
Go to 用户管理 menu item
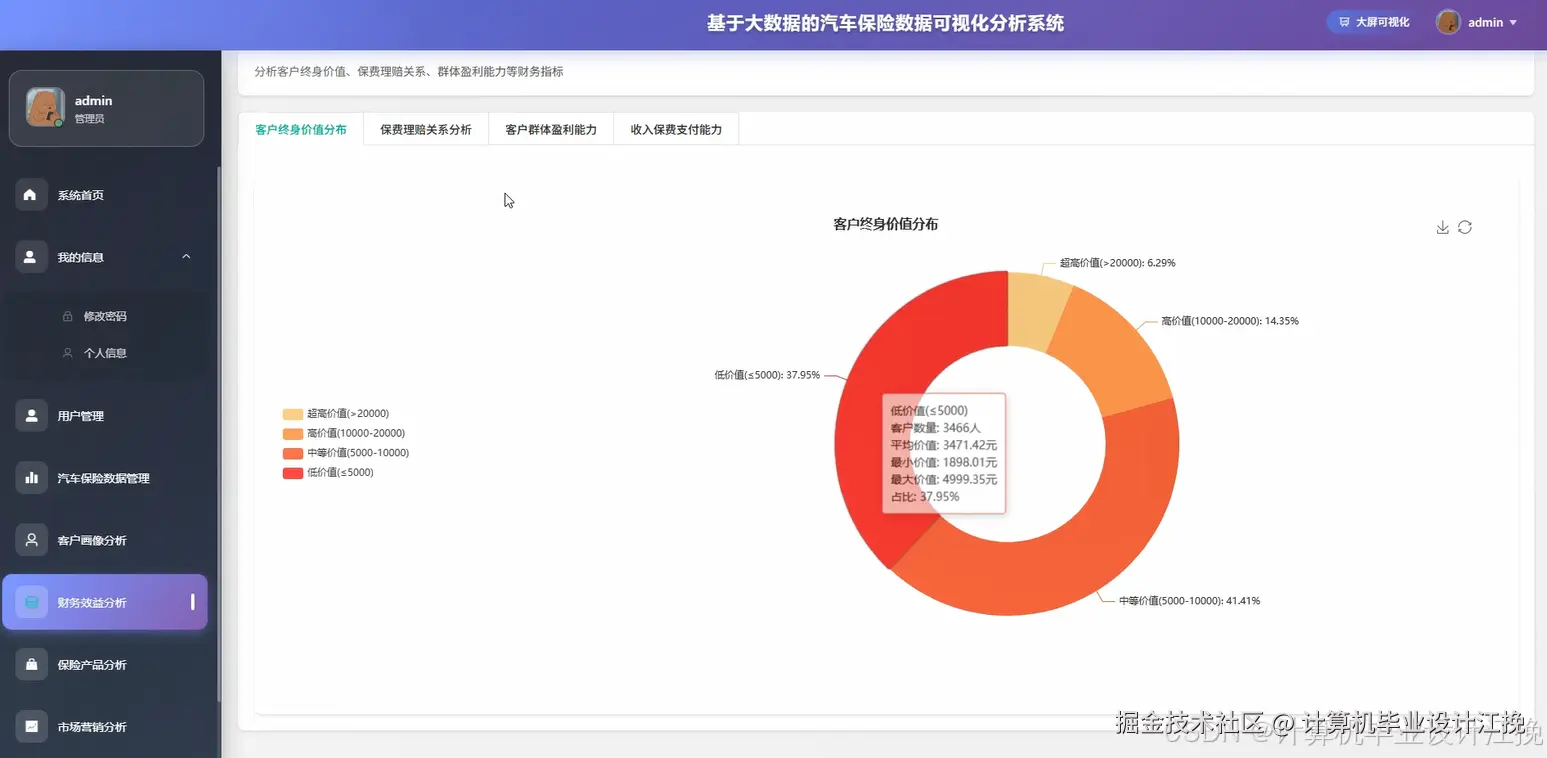coord(105,416)
